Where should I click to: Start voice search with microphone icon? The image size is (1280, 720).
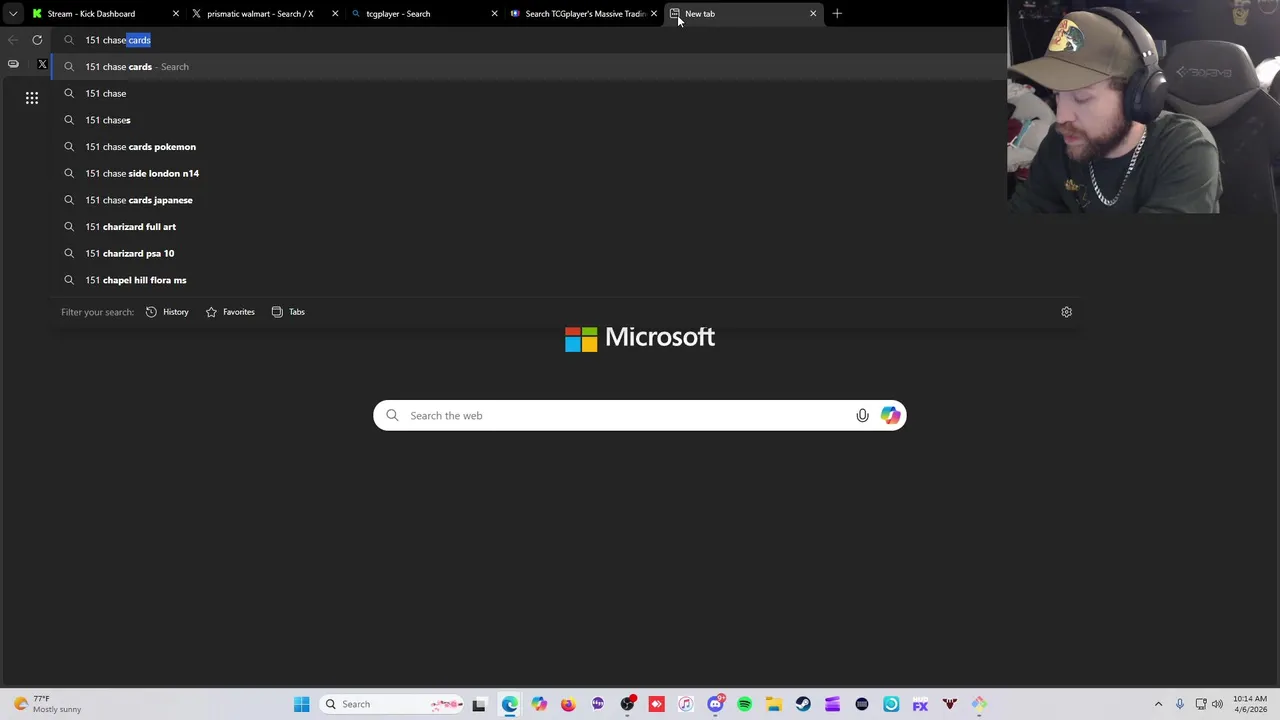tap(862, 416)
